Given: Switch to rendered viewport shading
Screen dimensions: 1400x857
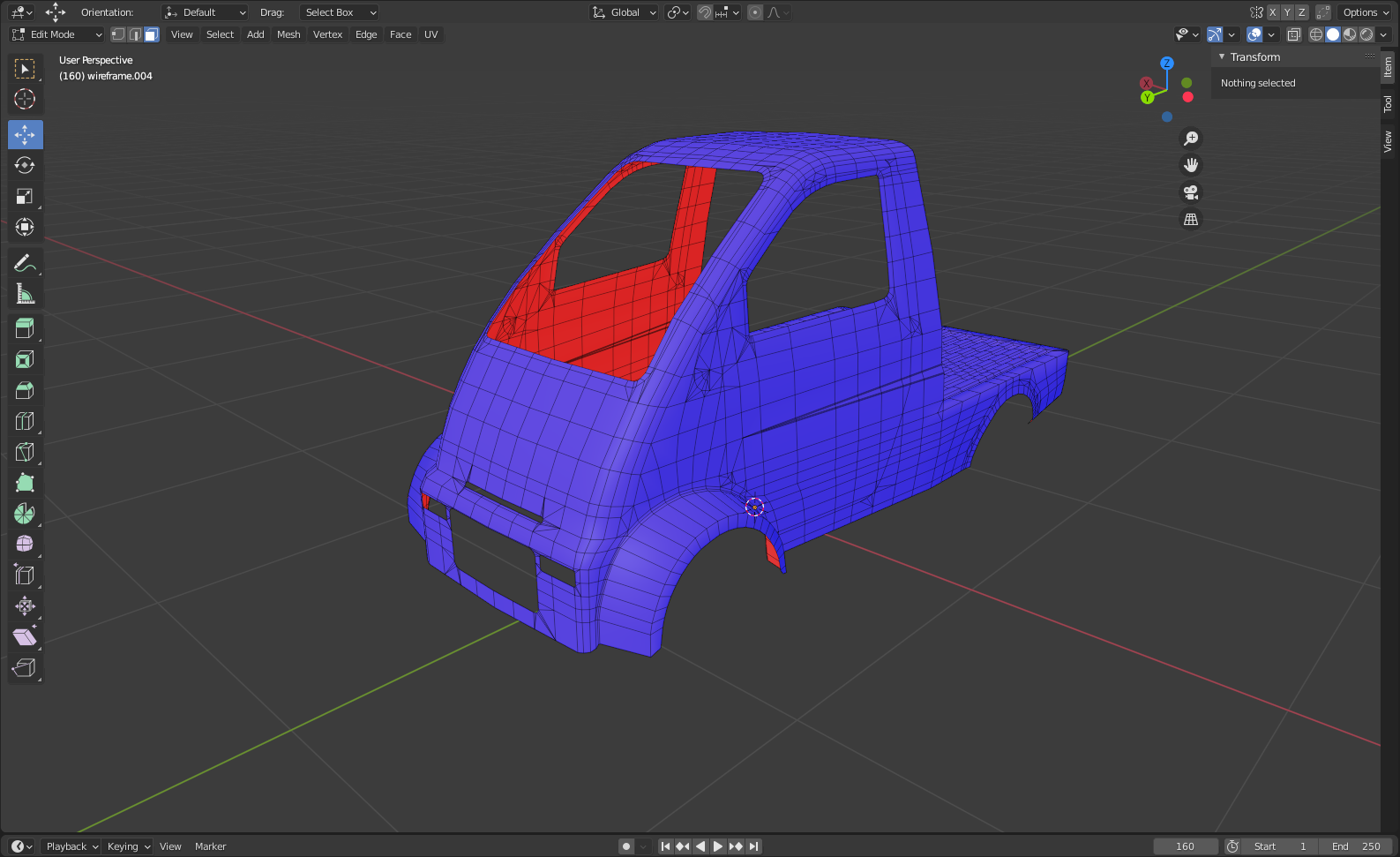Looking at the screenshot, I should pyautogui.click(x=1366, y=34).
